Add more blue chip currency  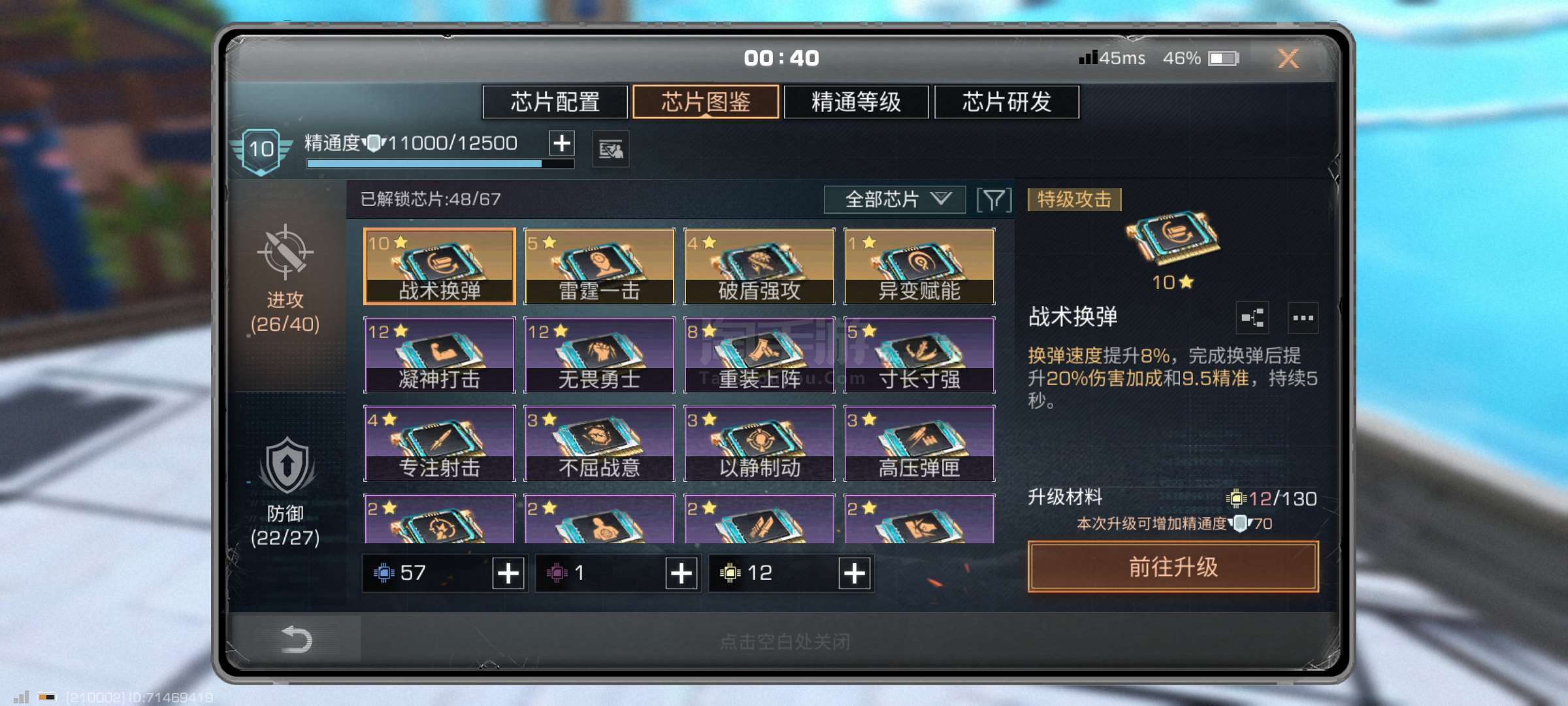(508, 573)
